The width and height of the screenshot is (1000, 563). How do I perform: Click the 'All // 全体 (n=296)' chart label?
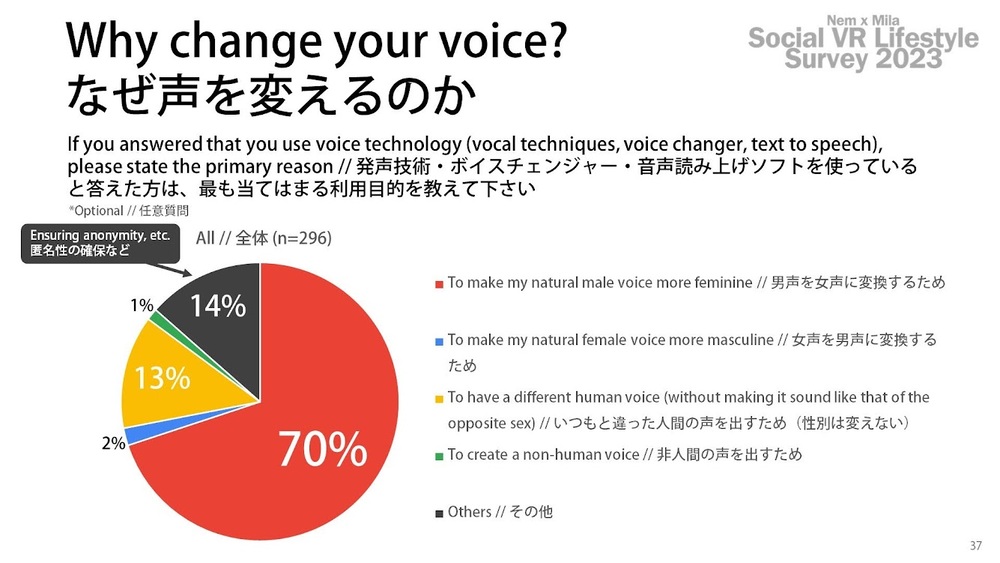[x=264, y=238]
